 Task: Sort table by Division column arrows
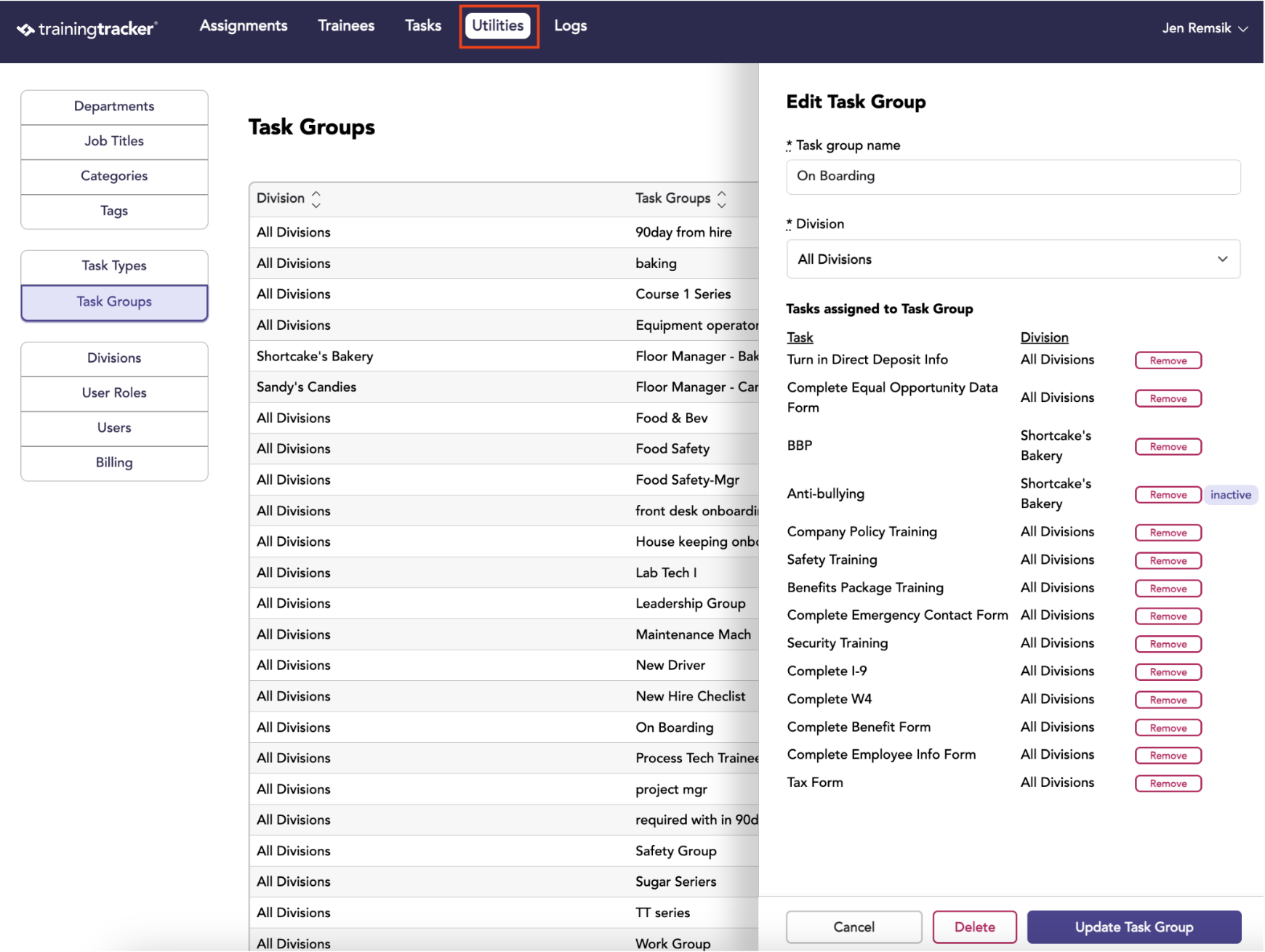[316, 199]
